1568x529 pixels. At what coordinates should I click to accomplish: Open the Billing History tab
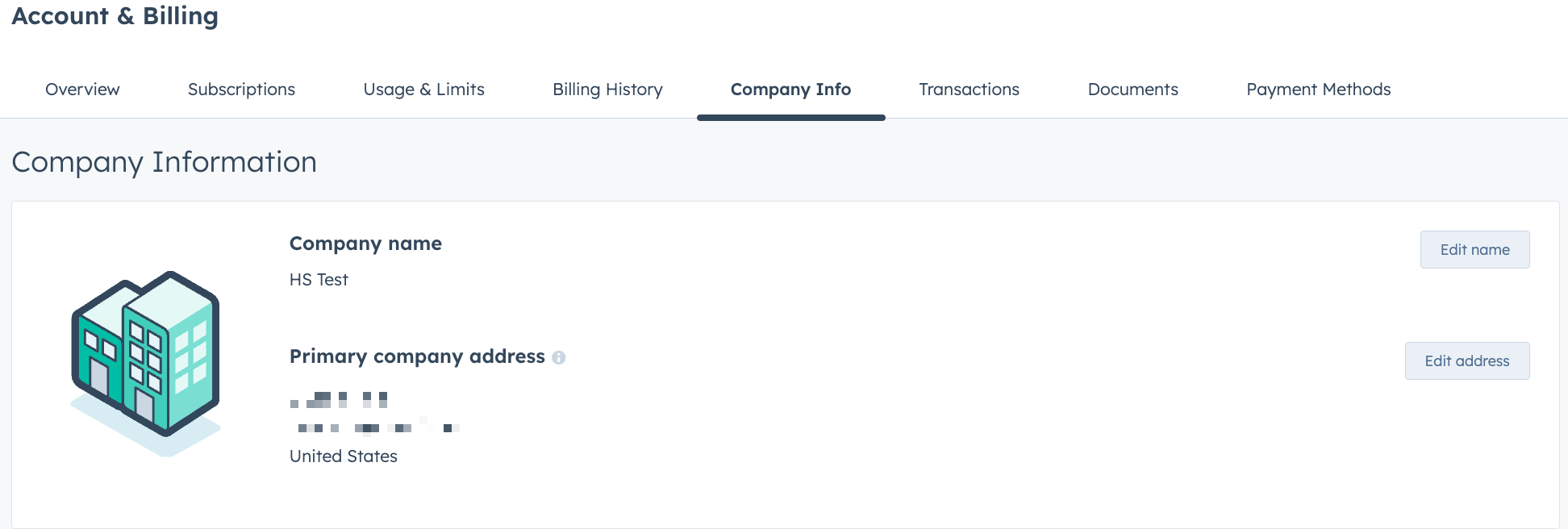coord(607,90)
